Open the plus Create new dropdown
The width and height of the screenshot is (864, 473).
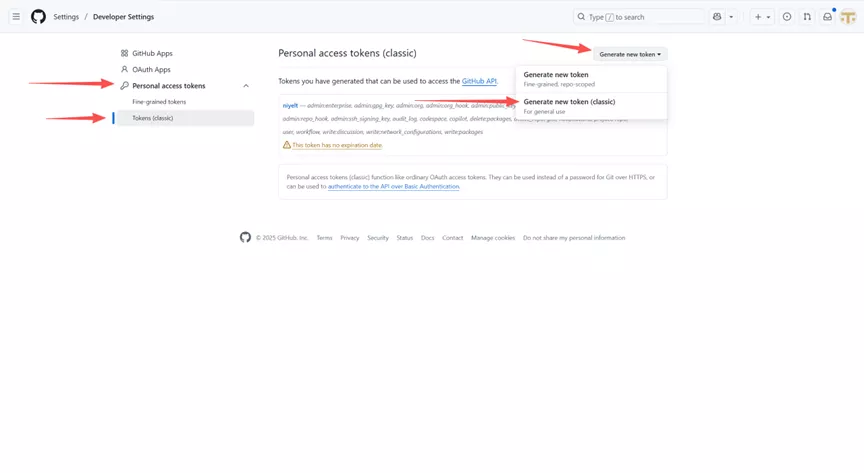pyautogui.click(x=762, y=17)
